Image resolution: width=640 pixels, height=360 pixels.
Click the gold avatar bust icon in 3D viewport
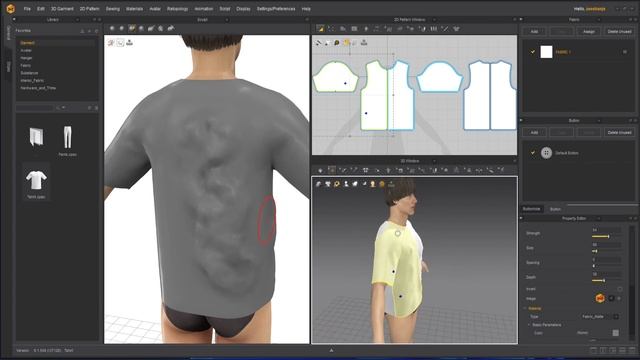373,184
